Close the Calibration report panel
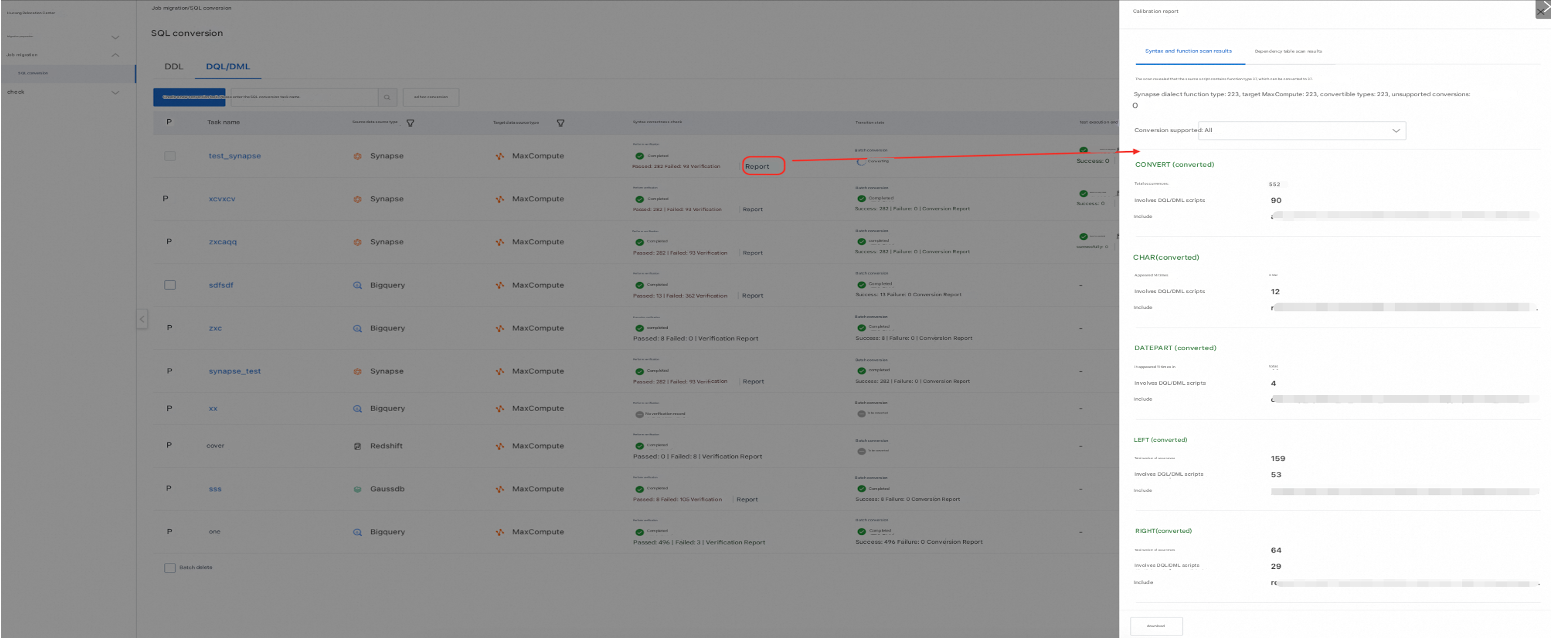Viewport: 1552px width, 638px height. click(1543, 8)
